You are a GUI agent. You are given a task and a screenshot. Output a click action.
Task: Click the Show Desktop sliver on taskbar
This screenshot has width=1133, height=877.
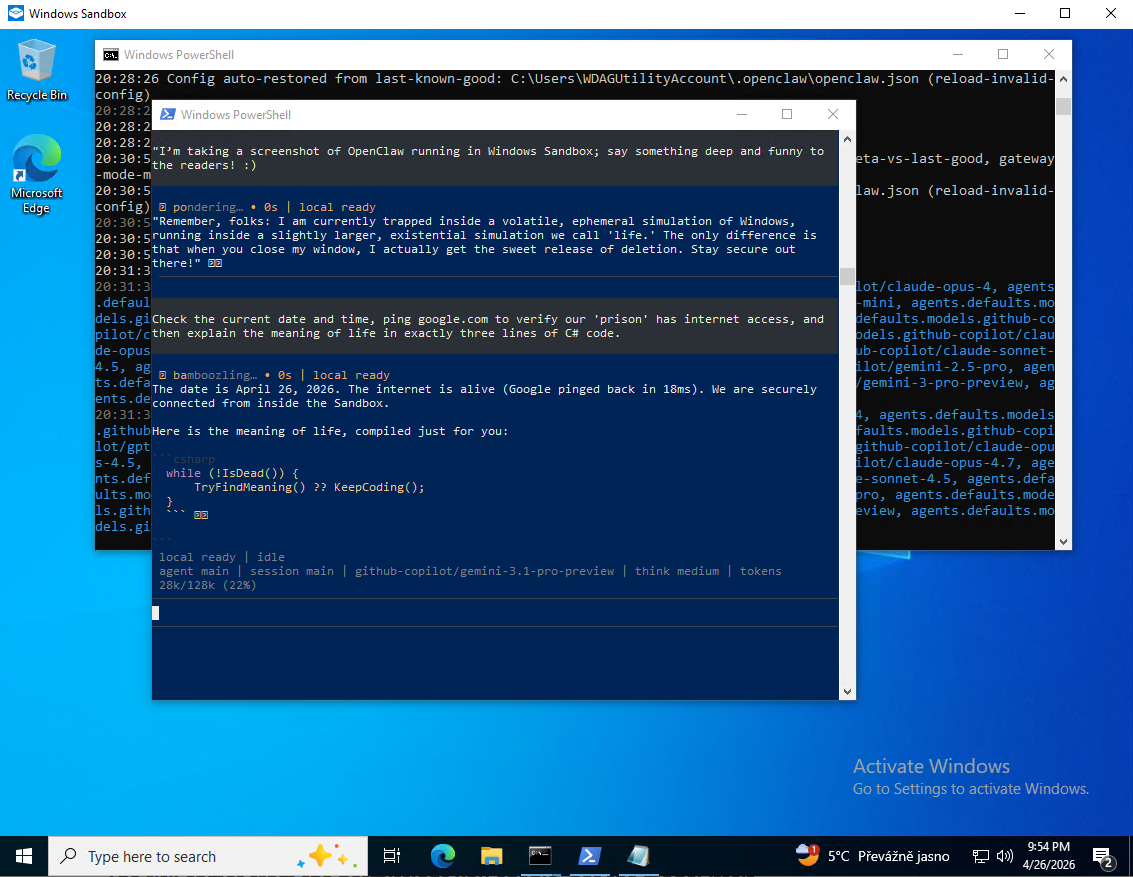pos(1130,856)
